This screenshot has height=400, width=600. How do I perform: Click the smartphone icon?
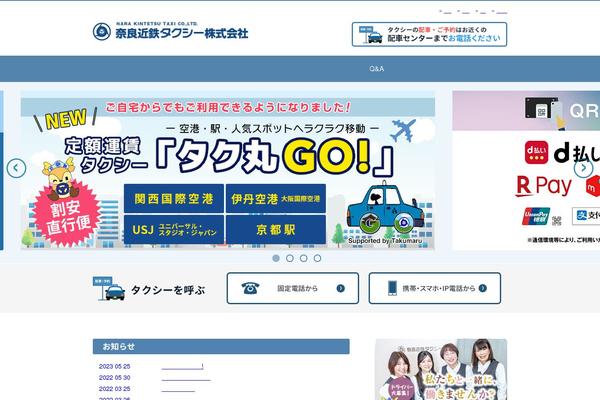[392, 288]
